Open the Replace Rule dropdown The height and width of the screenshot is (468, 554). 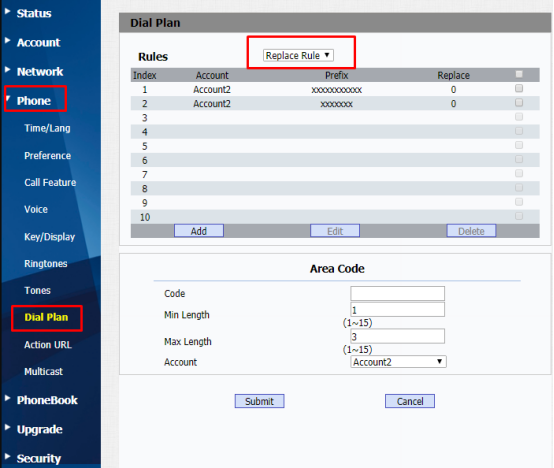(298, 55)
